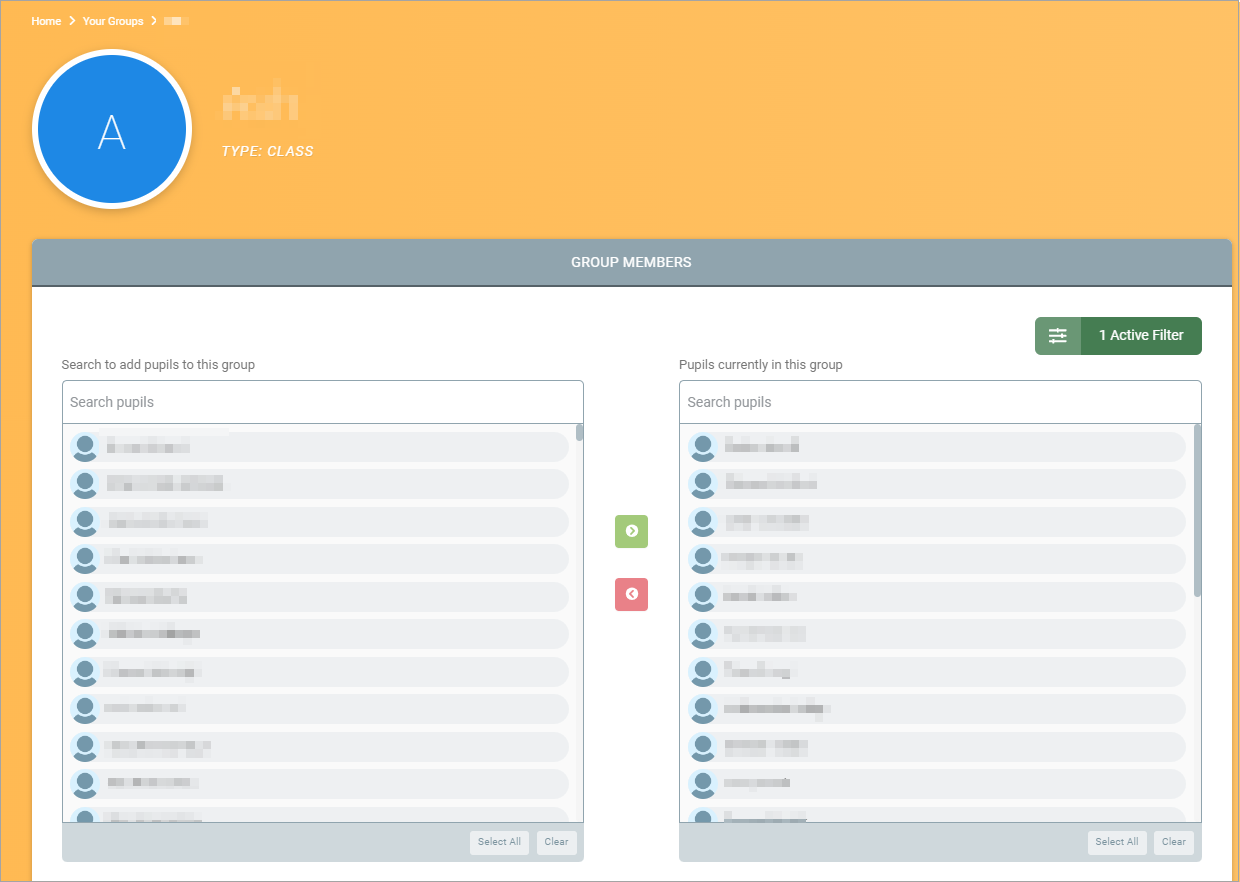1240x882 pixels.
Task: Click the GROUP MEMBERS header bar
Action: 631,262
